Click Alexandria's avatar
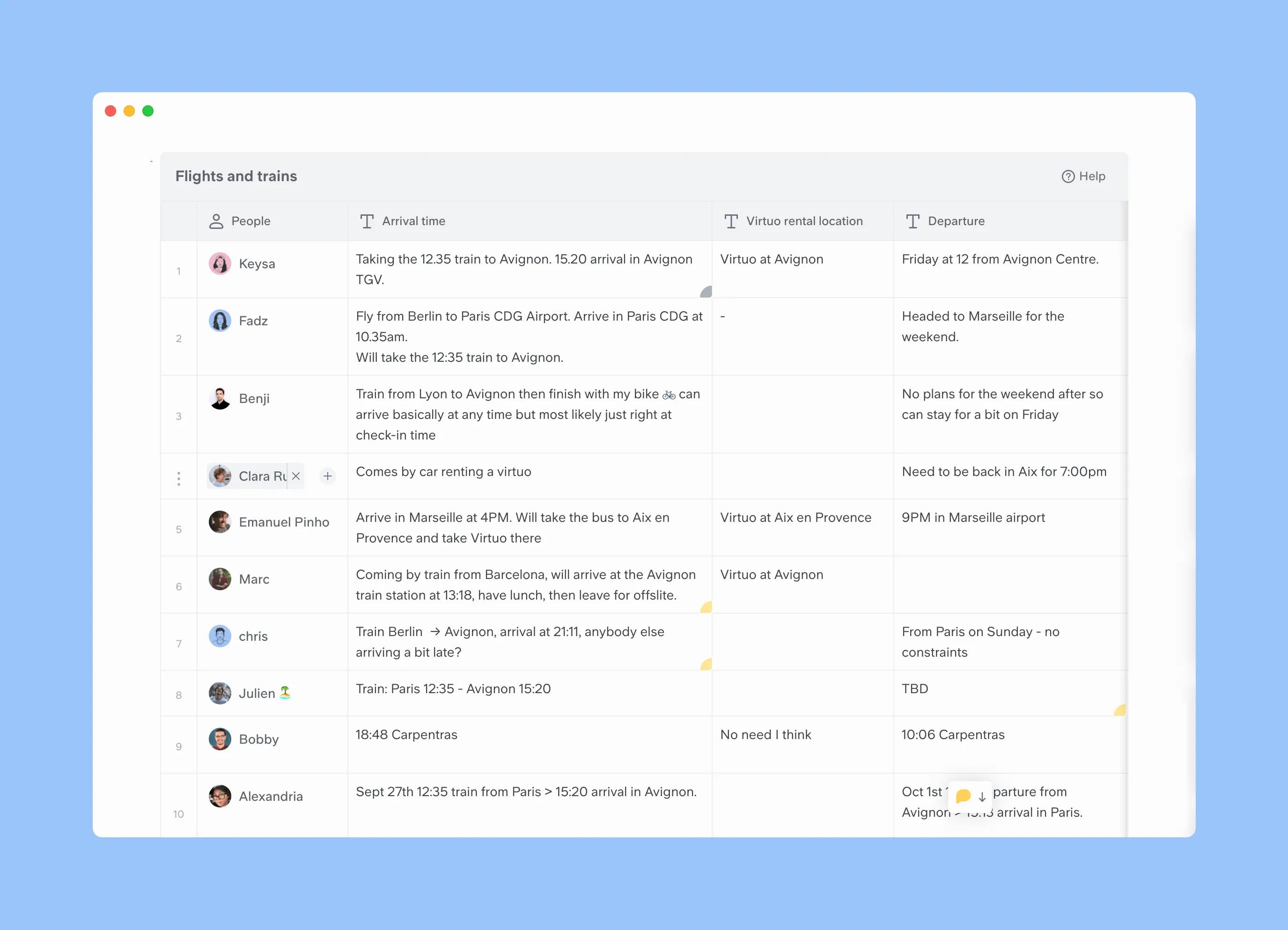This screenshot has height=930, width=1288. pos(220,796)
